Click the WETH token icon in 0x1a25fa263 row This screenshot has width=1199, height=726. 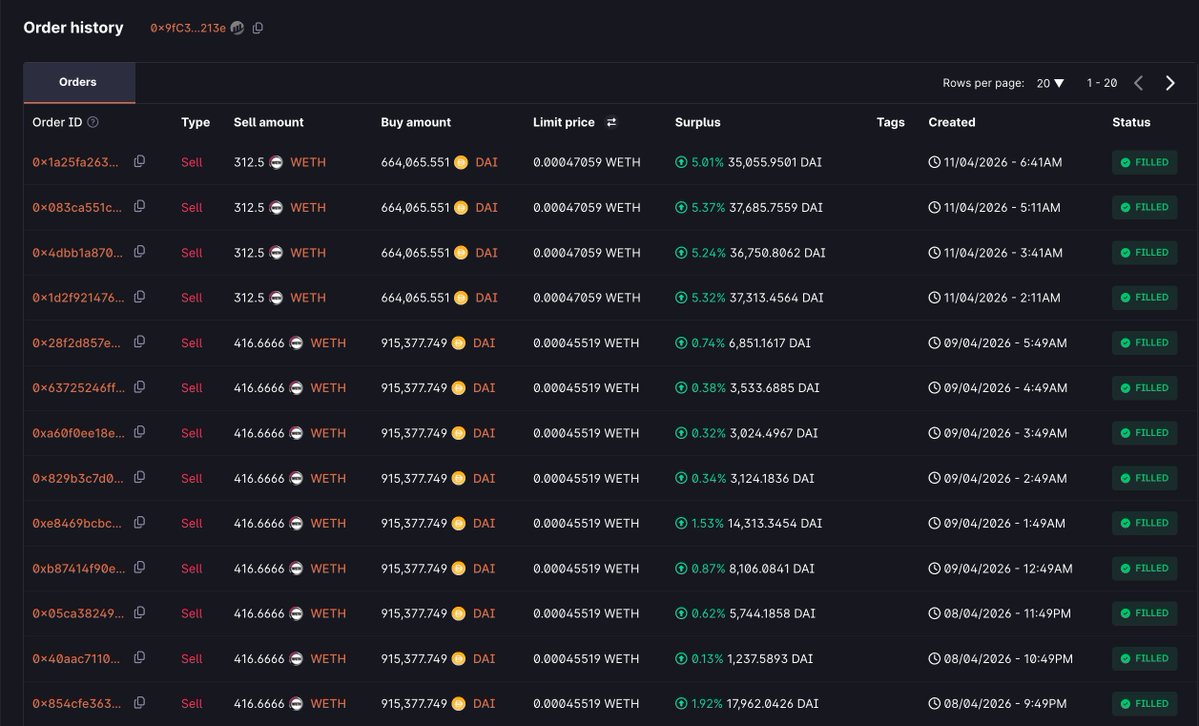click(x=276, y=163)
